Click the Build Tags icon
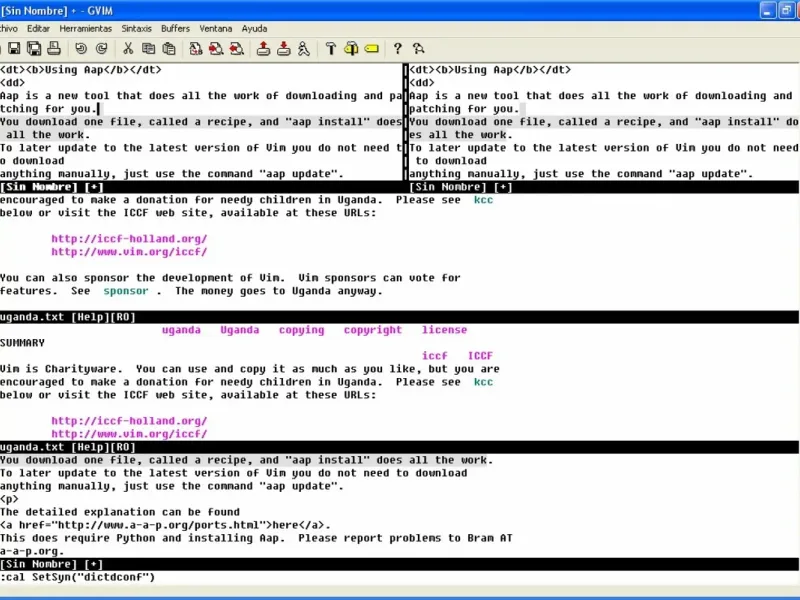Viewport: 800px width, 600px height. 351,48
